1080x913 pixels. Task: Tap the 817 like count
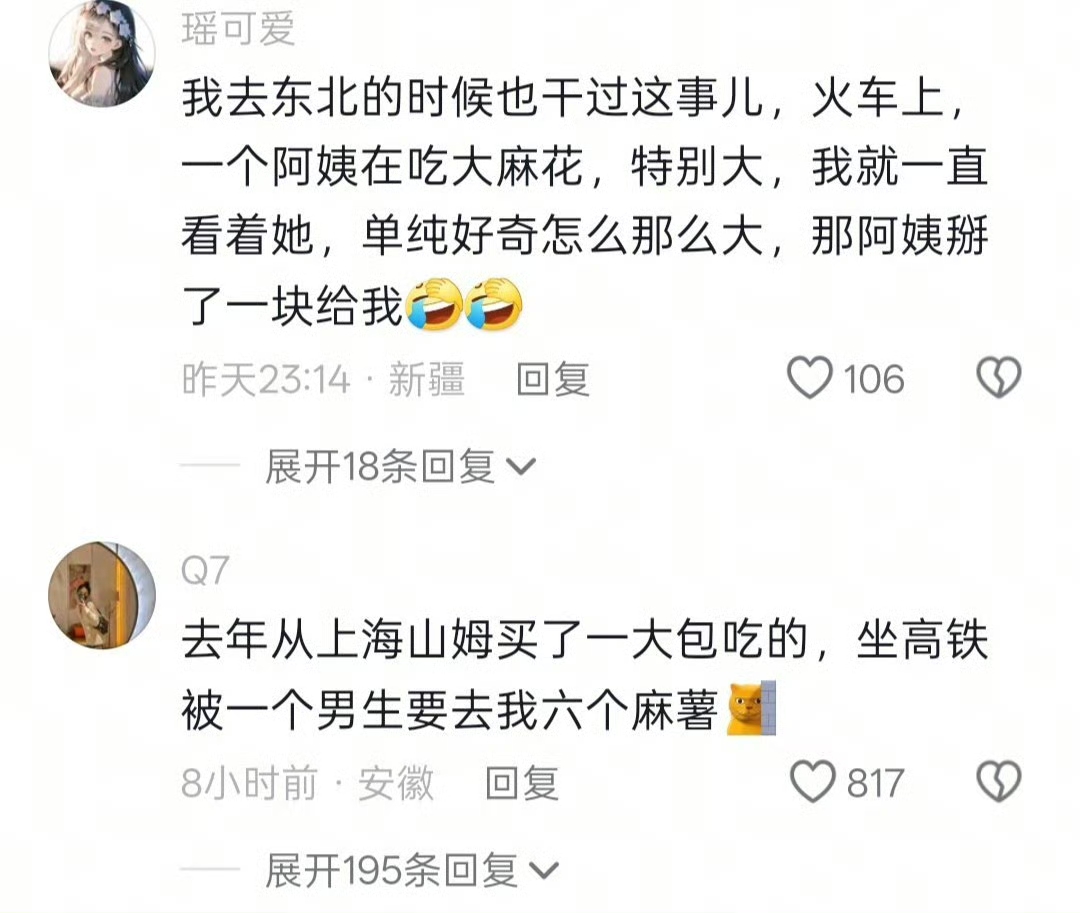[875, 784]
